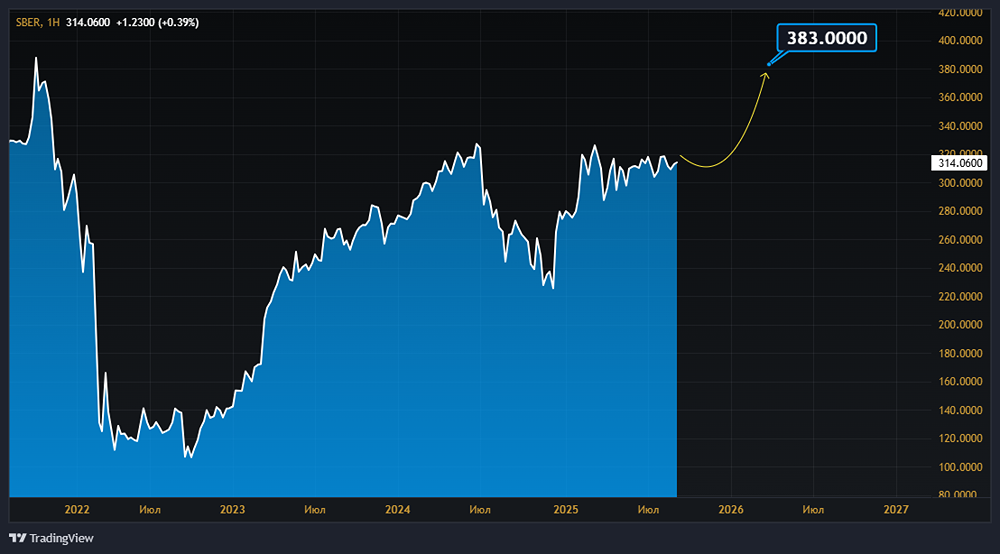Screen dimensions: 1000x554
Task: Click the 2027 label on time axis
Action: point(896,509)
